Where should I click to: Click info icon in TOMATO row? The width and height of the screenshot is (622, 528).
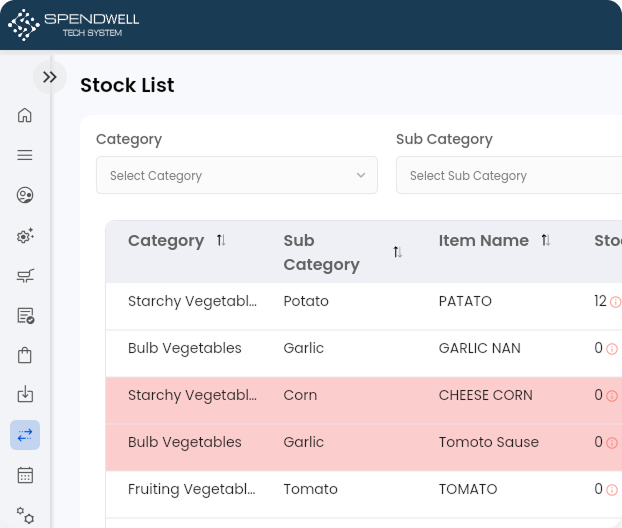point(612,490)
